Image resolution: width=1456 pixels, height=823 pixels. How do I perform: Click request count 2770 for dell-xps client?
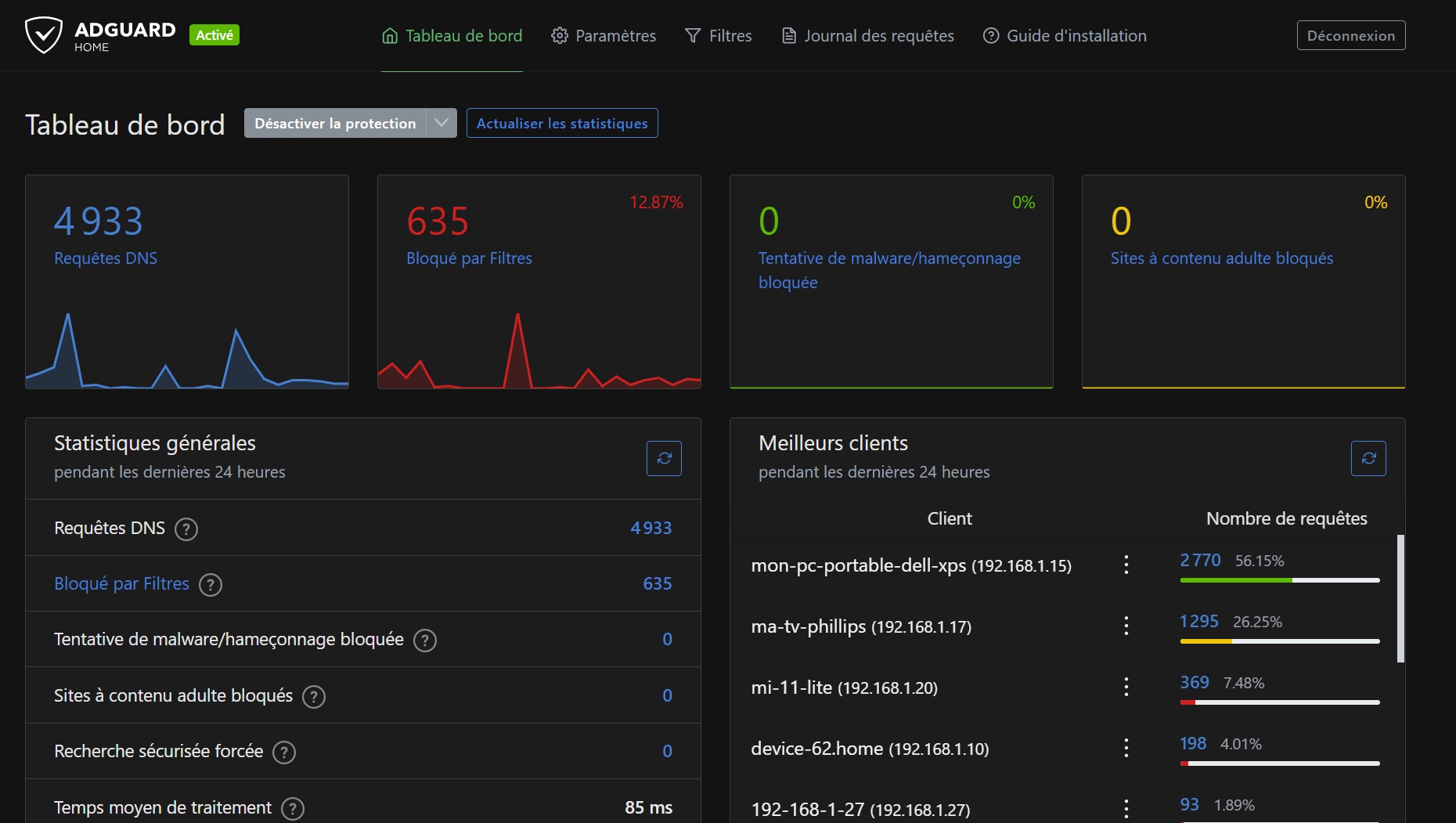tap(1200, 560)
